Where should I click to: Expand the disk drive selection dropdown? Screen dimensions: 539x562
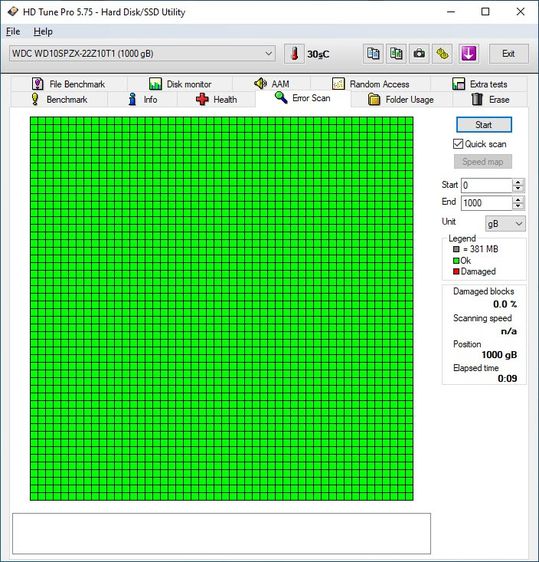click(268, 53)
